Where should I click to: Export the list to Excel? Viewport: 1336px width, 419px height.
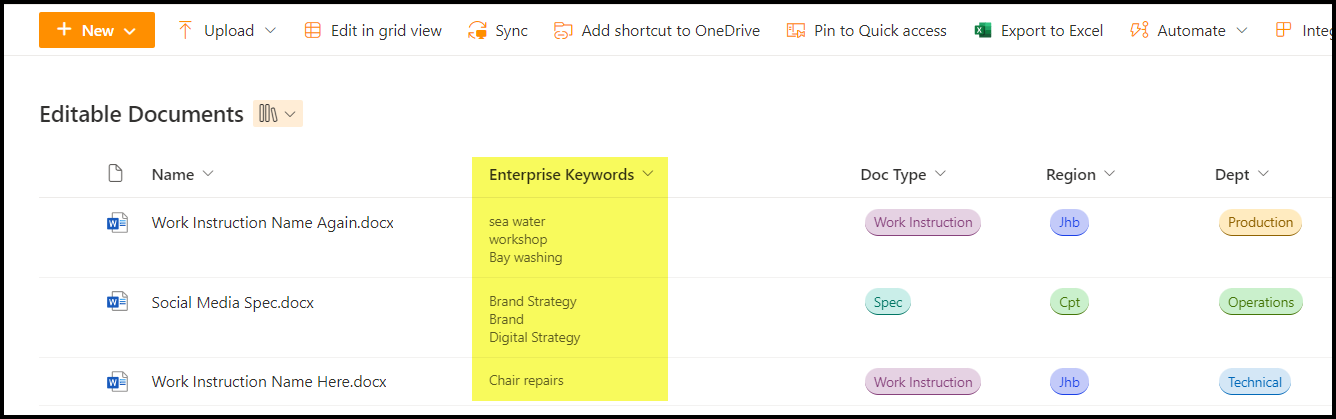point(1039,30)
